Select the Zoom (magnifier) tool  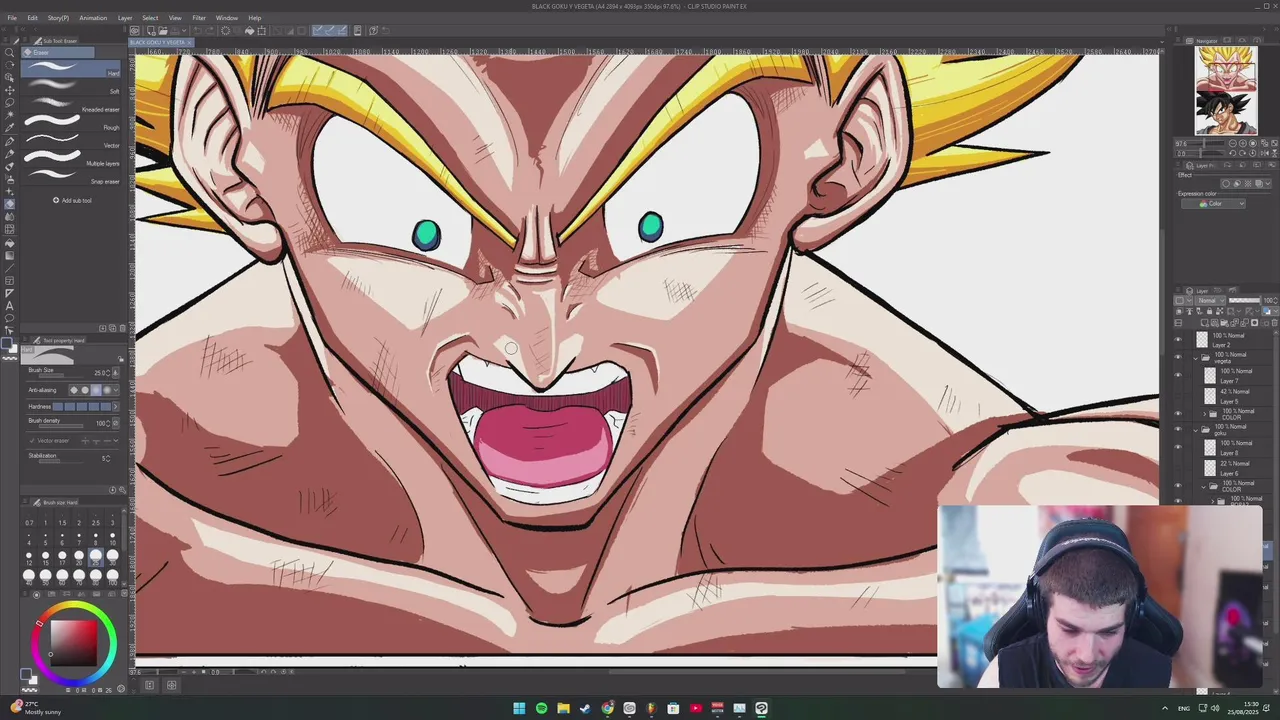[9, 52]
